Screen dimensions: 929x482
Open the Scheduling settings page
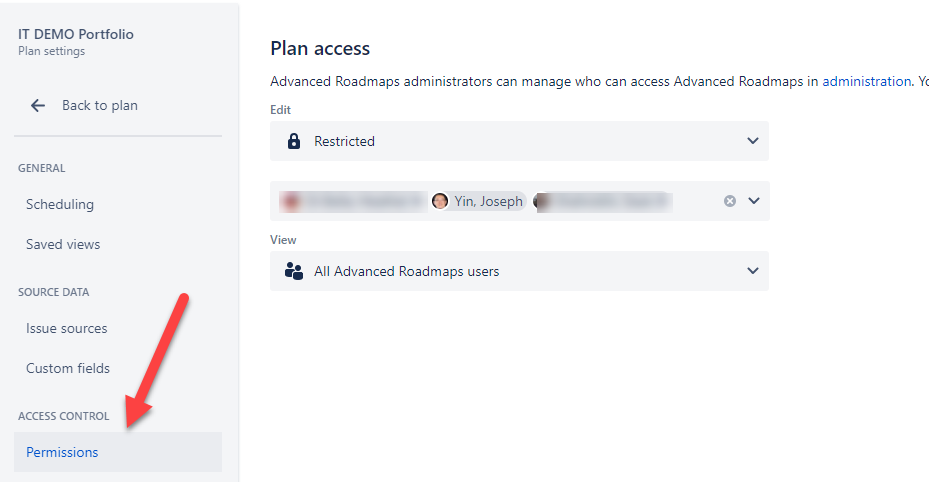tap(60, 204)
